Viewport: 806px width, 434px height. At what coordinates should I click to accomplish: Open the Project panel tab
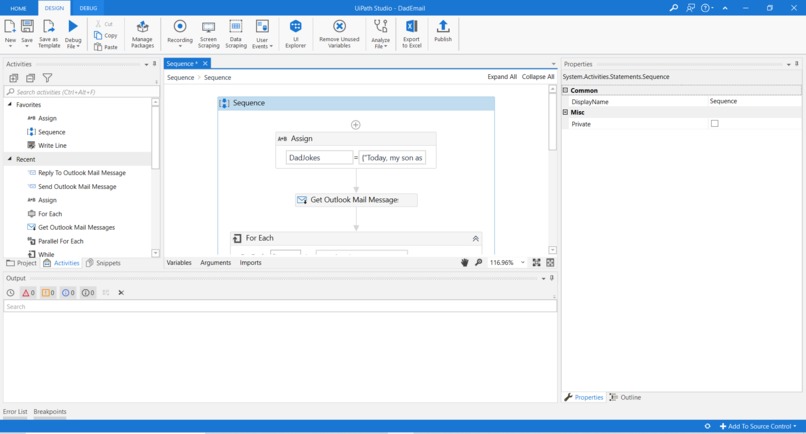[21, 263]
